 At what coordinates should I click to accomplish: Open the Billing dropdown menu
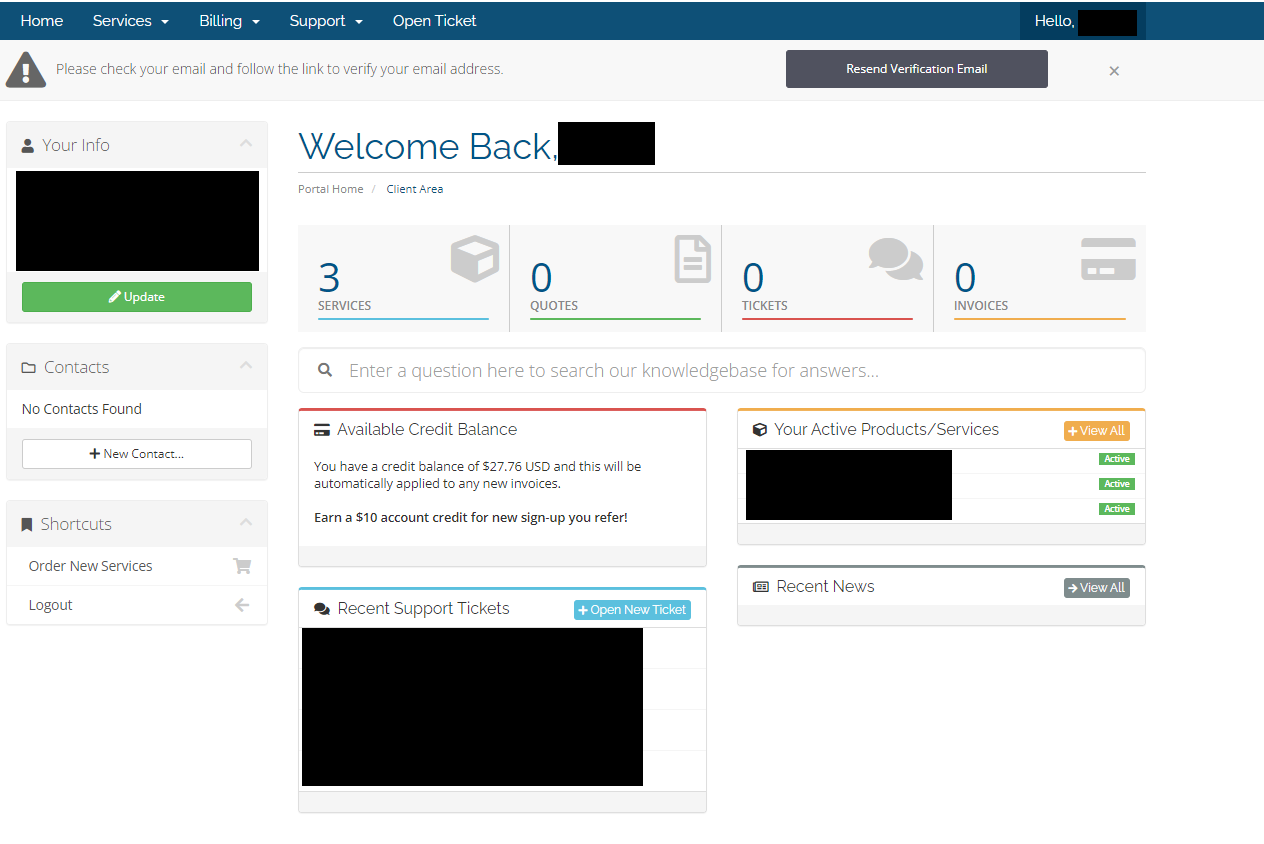(229, 21)
